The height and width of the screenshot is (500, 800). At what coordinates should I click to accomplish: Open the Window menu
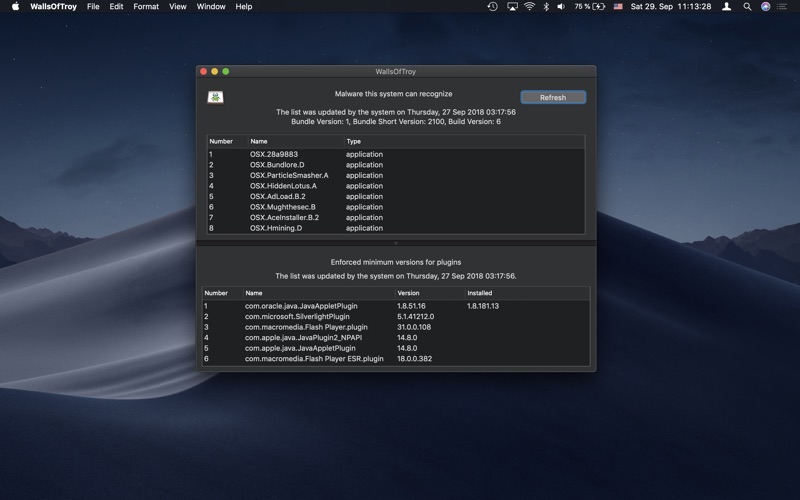click(x=211, y=7)
